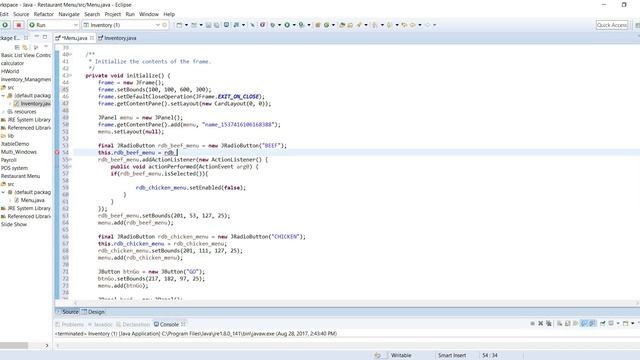Open the Refactor menu
This screenshot has height=360, width=640.
point(44,14)
